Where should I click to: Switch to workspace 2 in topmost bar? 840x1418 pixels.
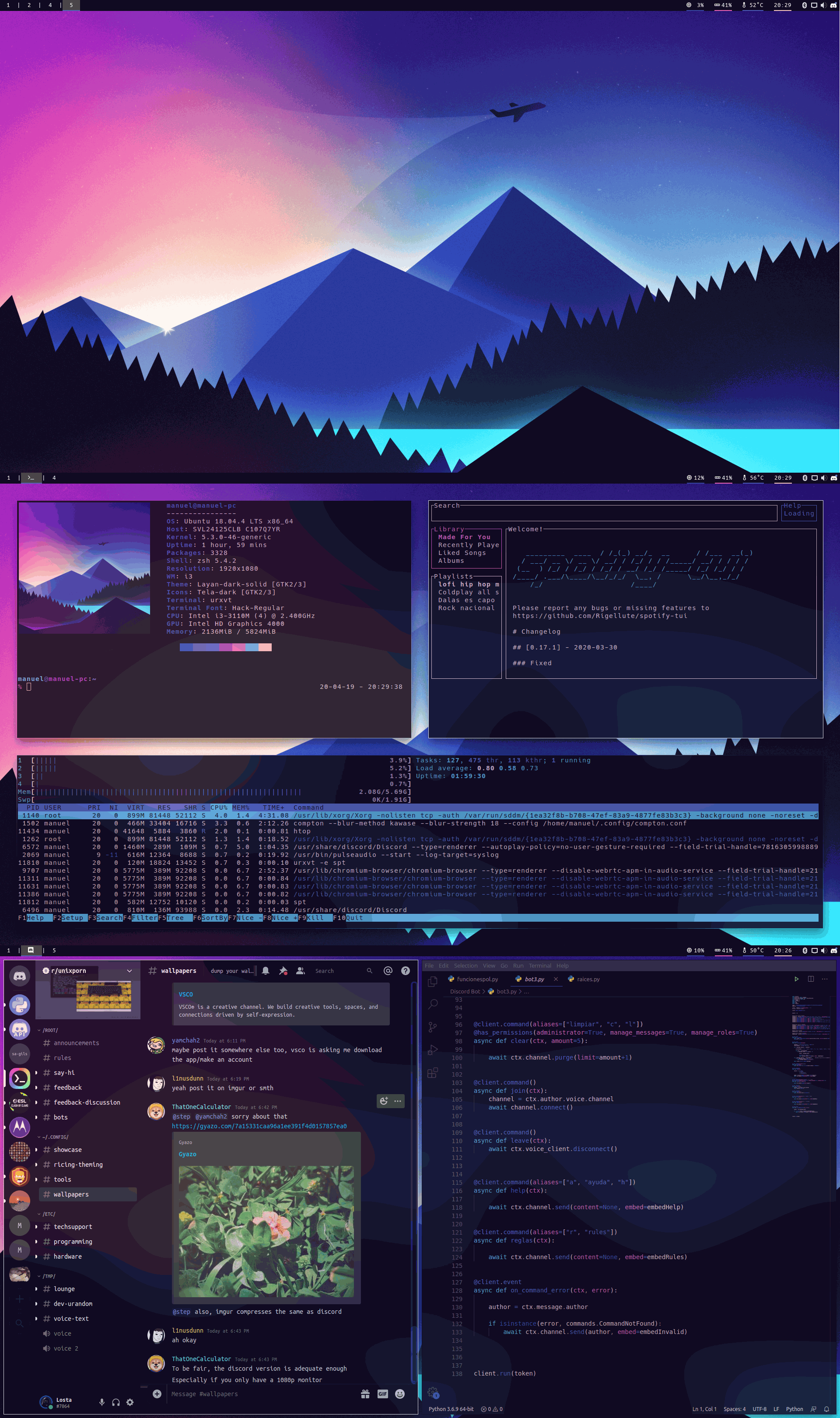click(x=29, y=5)
